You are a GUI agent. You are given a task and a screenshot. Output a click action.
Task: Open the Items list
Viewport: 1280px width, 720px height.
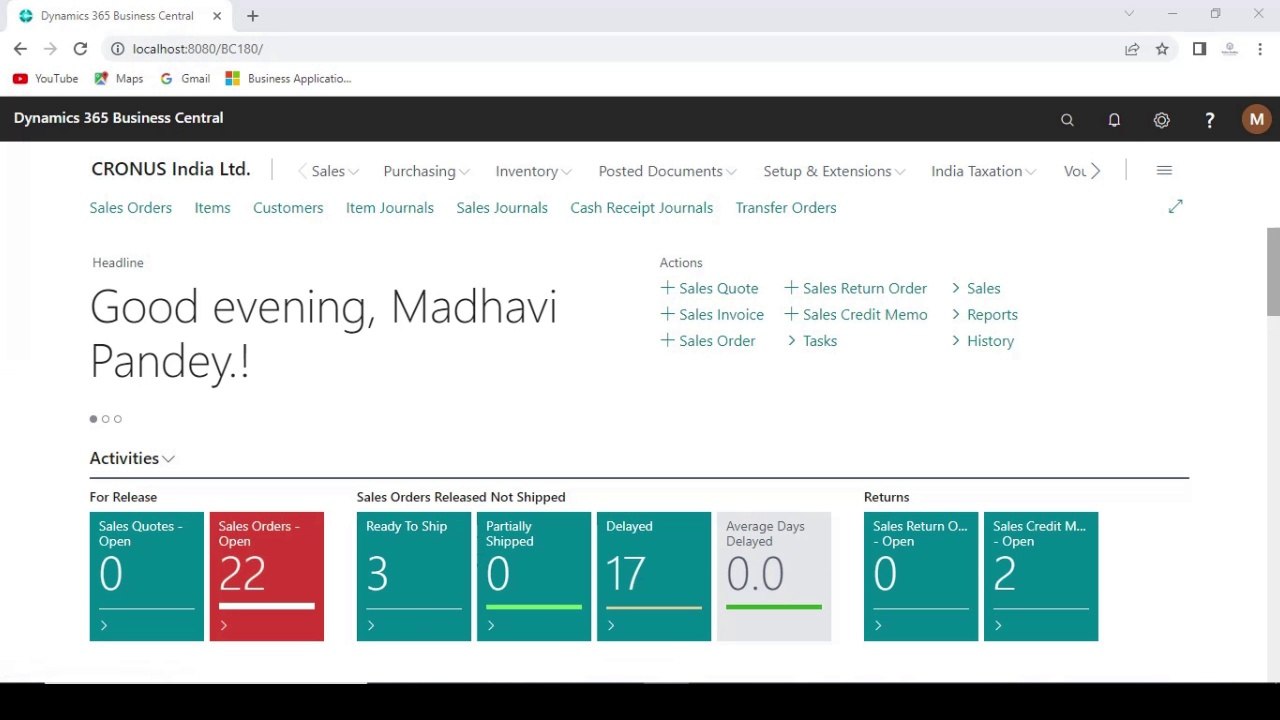point(212,208)
